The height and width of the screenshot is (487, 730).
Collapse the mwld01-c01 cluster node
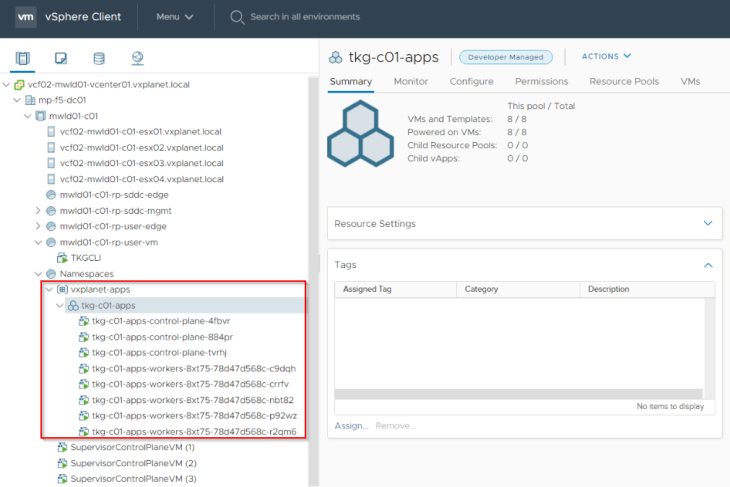point(28,116)
